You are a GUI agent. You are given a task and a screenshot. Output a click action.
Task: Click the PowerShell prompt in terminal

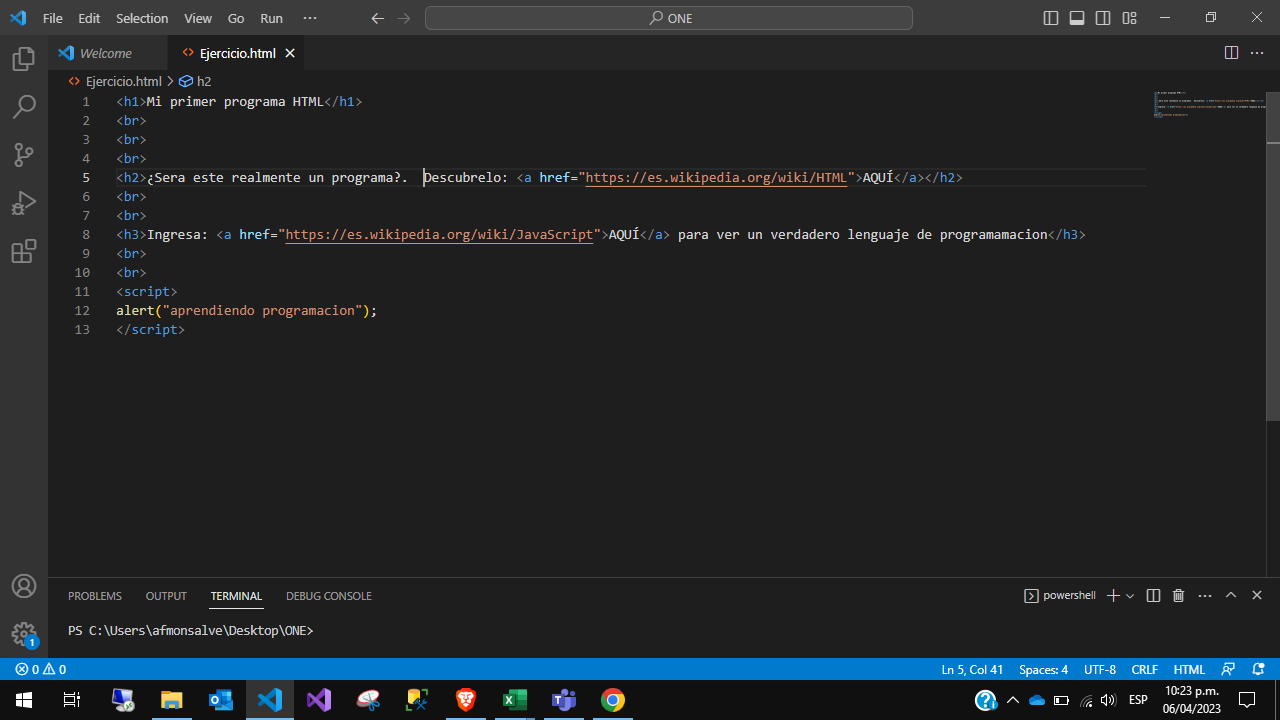pyautogui.click(x=191, y=631)
